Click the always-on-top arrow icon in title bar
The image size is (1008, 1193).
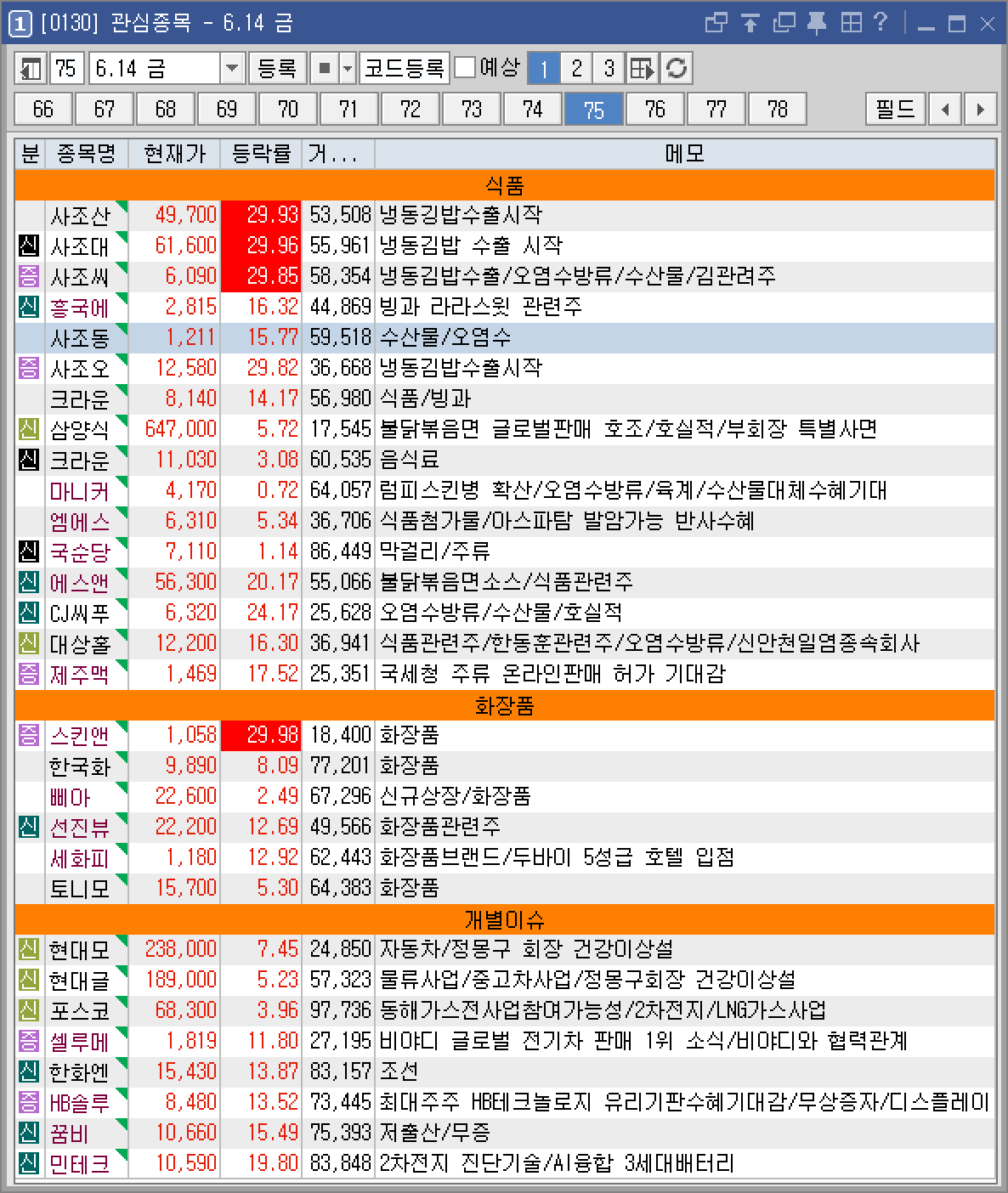(x=750, y=23)
